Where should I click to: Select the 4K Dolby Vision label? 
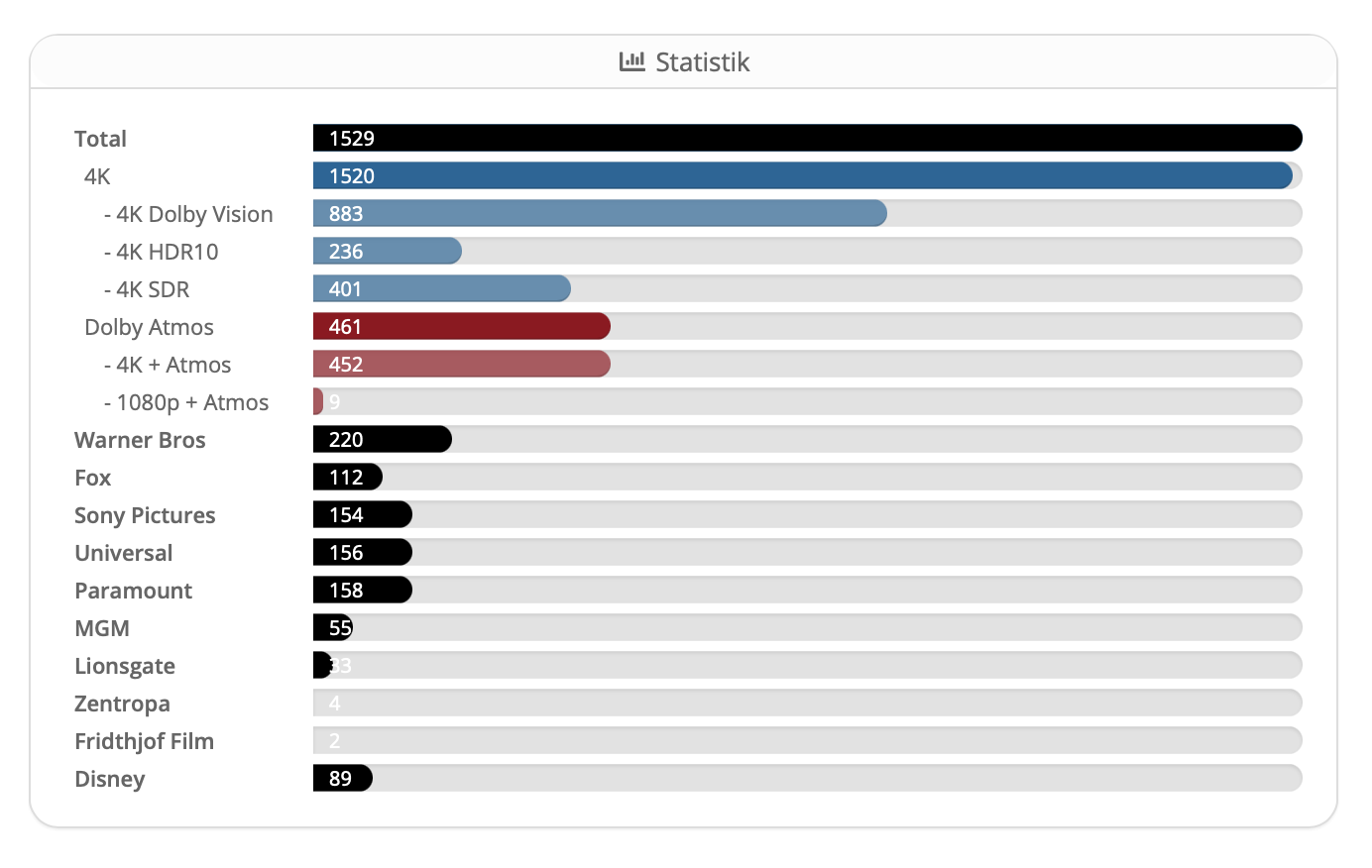(188, 214)
